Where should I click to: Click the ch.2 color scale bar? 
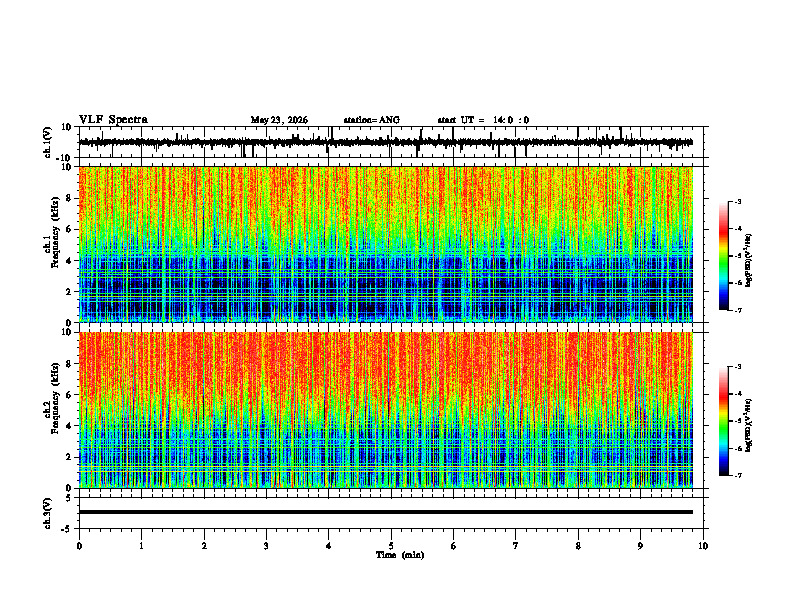click(723, 421)
